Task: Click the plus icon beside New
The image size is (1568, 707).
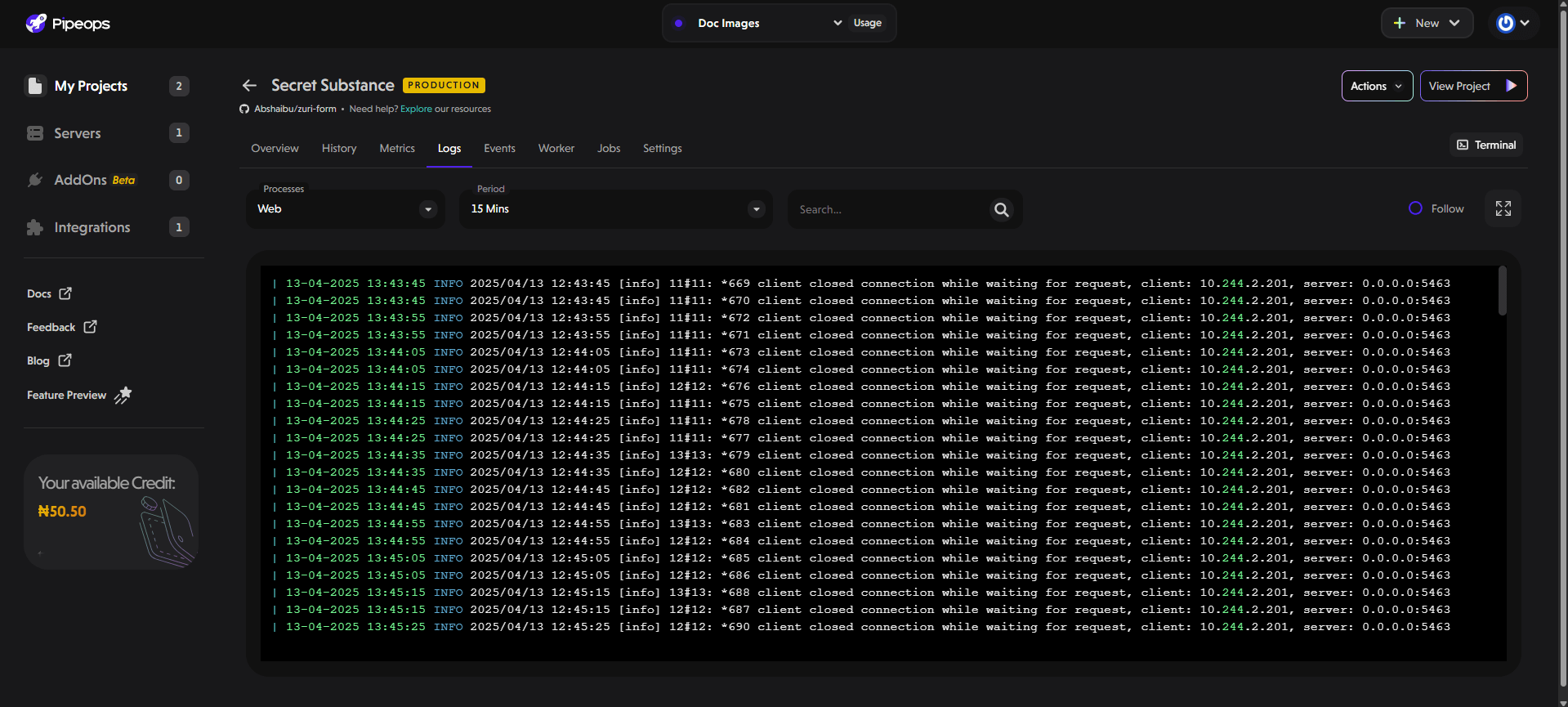Action: pyautogui.click(x=1399, y=23)
